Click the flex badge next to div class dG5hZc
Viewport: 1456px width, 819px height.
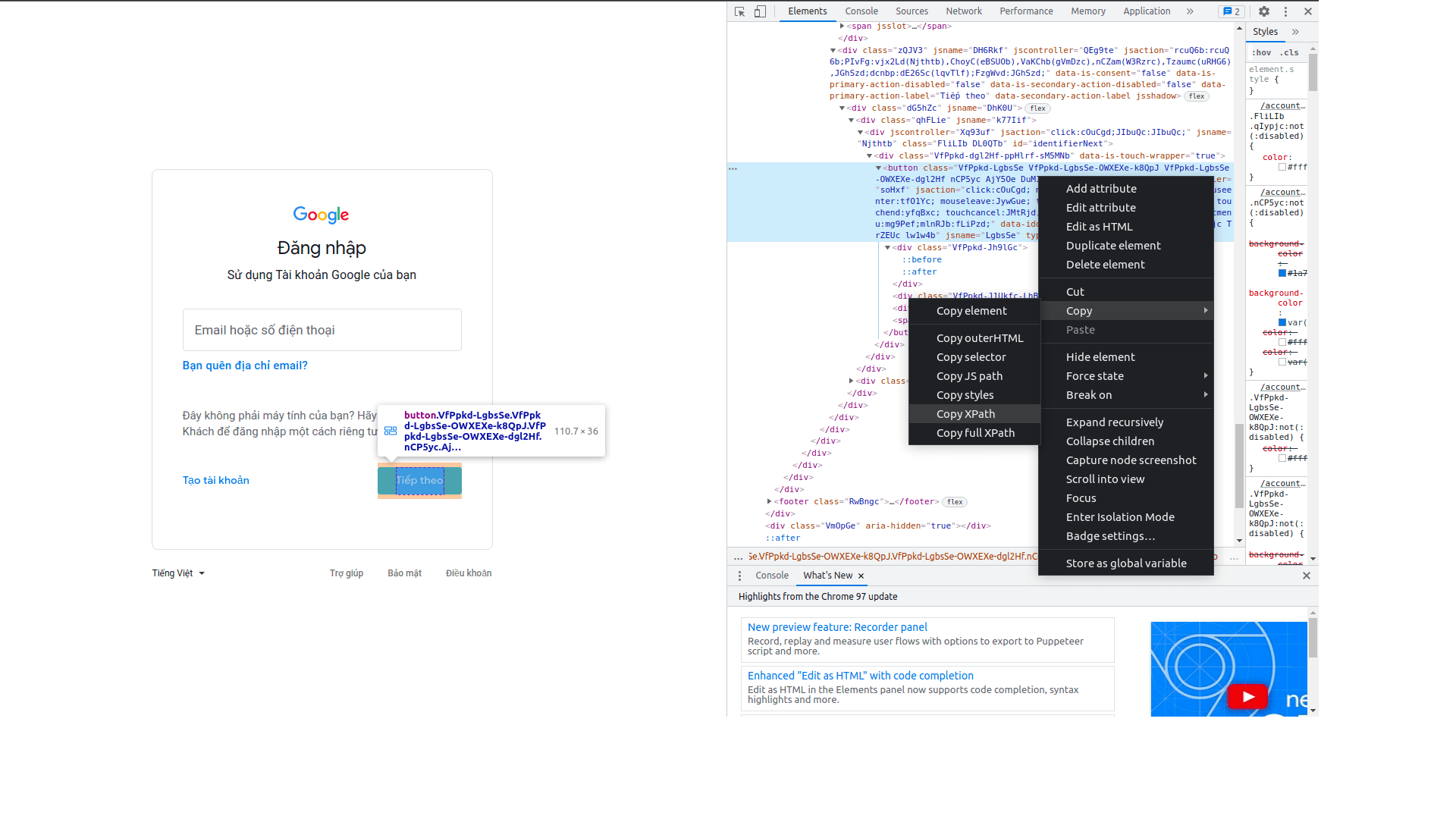tap(1037, 108)
